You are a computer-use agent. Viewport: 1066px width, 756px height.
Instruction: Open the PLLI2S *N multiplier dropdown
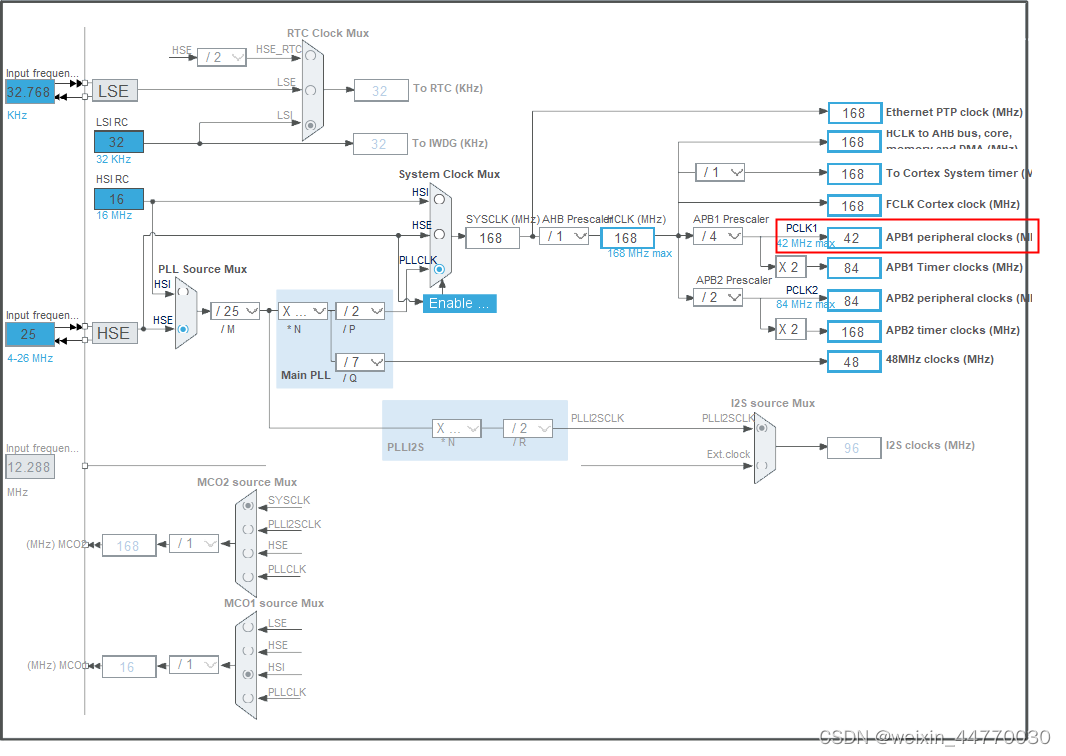457,428
